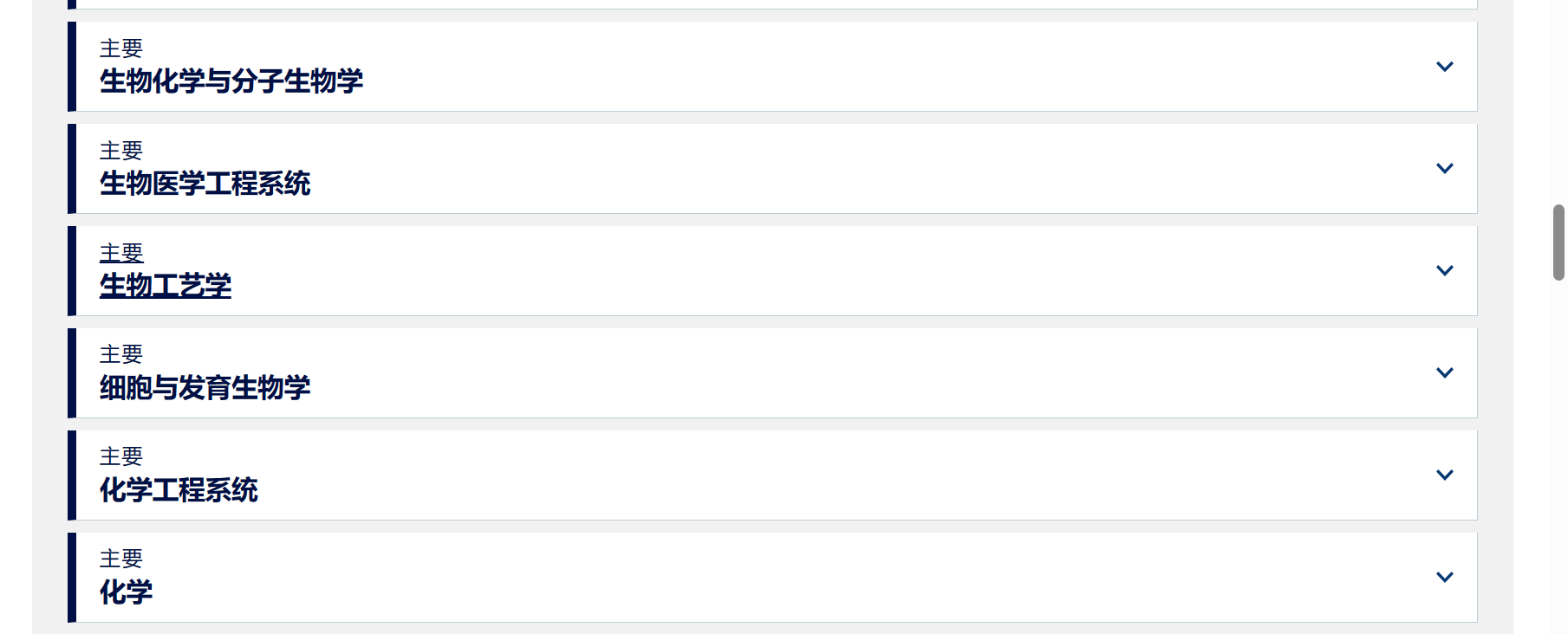Image resolution: width=1568 pixels, height=634 pixels.
Task: Open the 化学工程系统 chevron icon
Action: click(1444, 475)
